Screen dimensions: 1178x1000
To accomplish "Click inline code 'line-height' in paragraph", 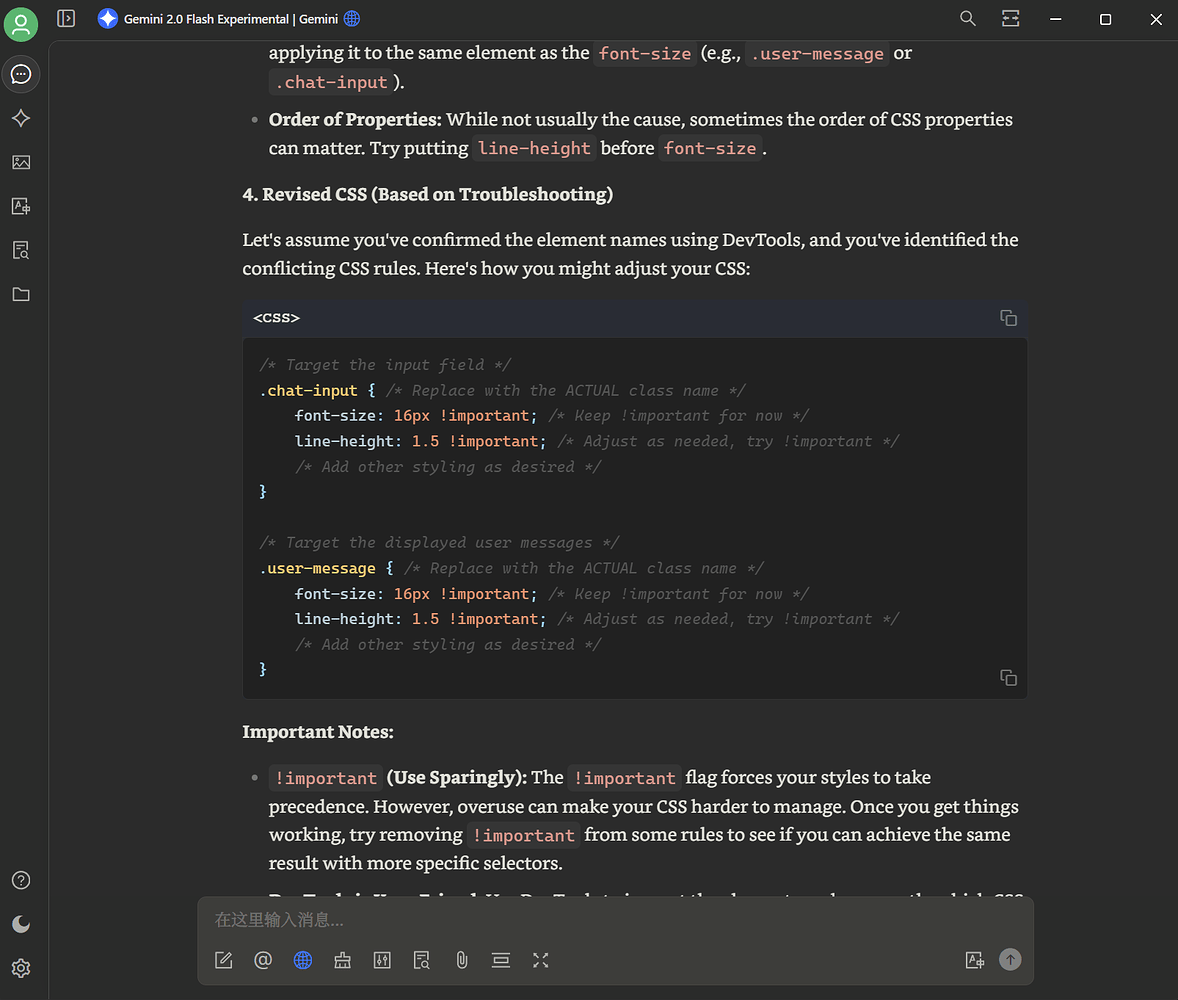I will pos(534,149).
